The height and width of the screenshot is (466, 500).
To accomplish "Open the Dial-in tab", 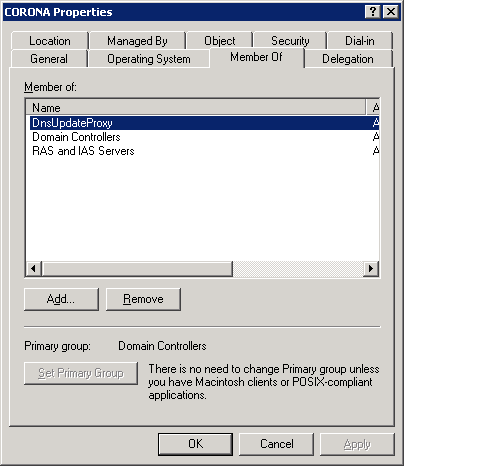I will pos(360,41).
